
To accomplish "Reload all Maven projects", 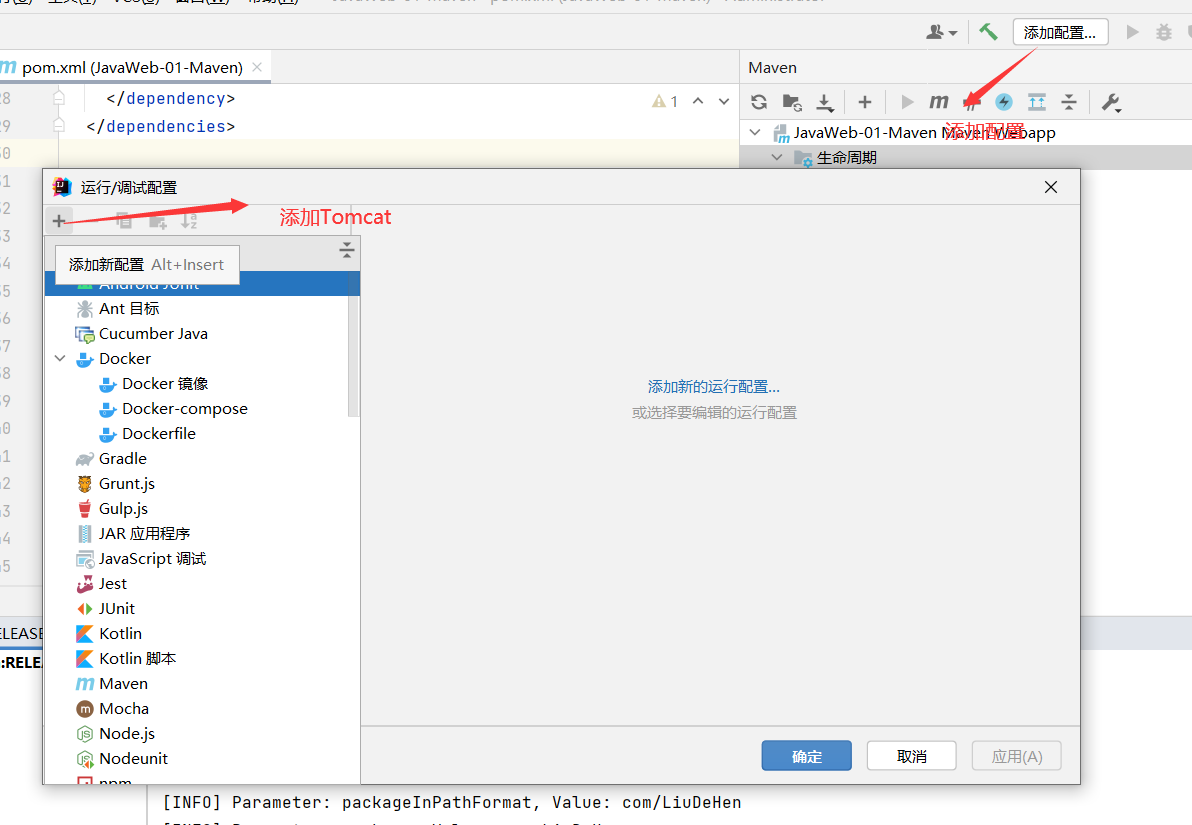I will (x=759, y=102).
